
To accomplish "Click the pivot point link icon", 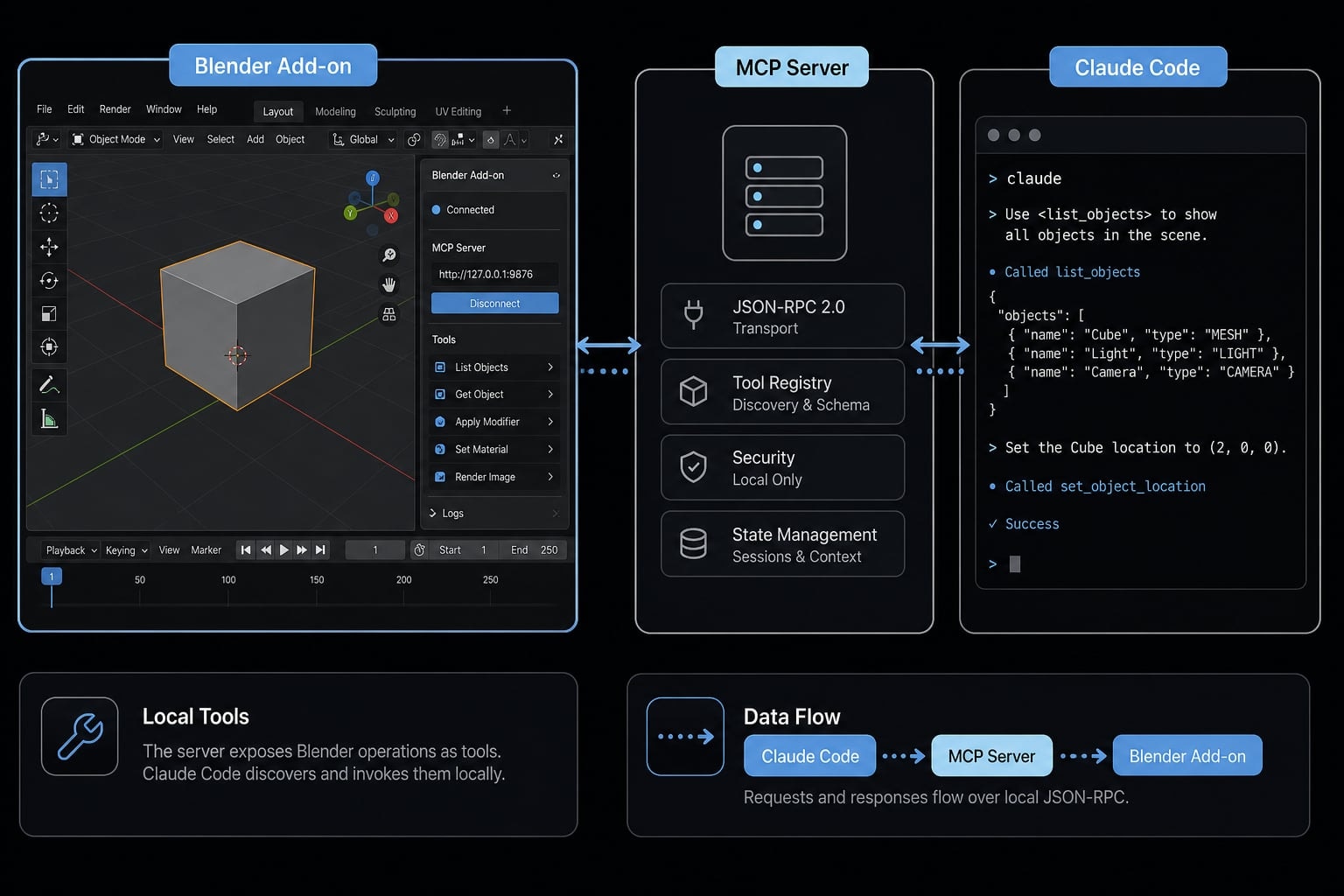I will tap(414, 139).
